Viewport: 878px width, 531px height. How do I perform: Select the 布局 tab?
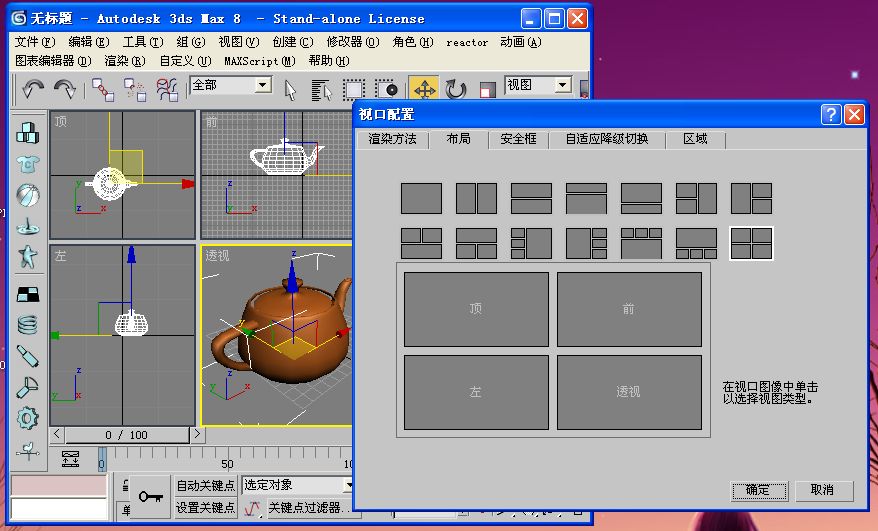click(459, 138)
